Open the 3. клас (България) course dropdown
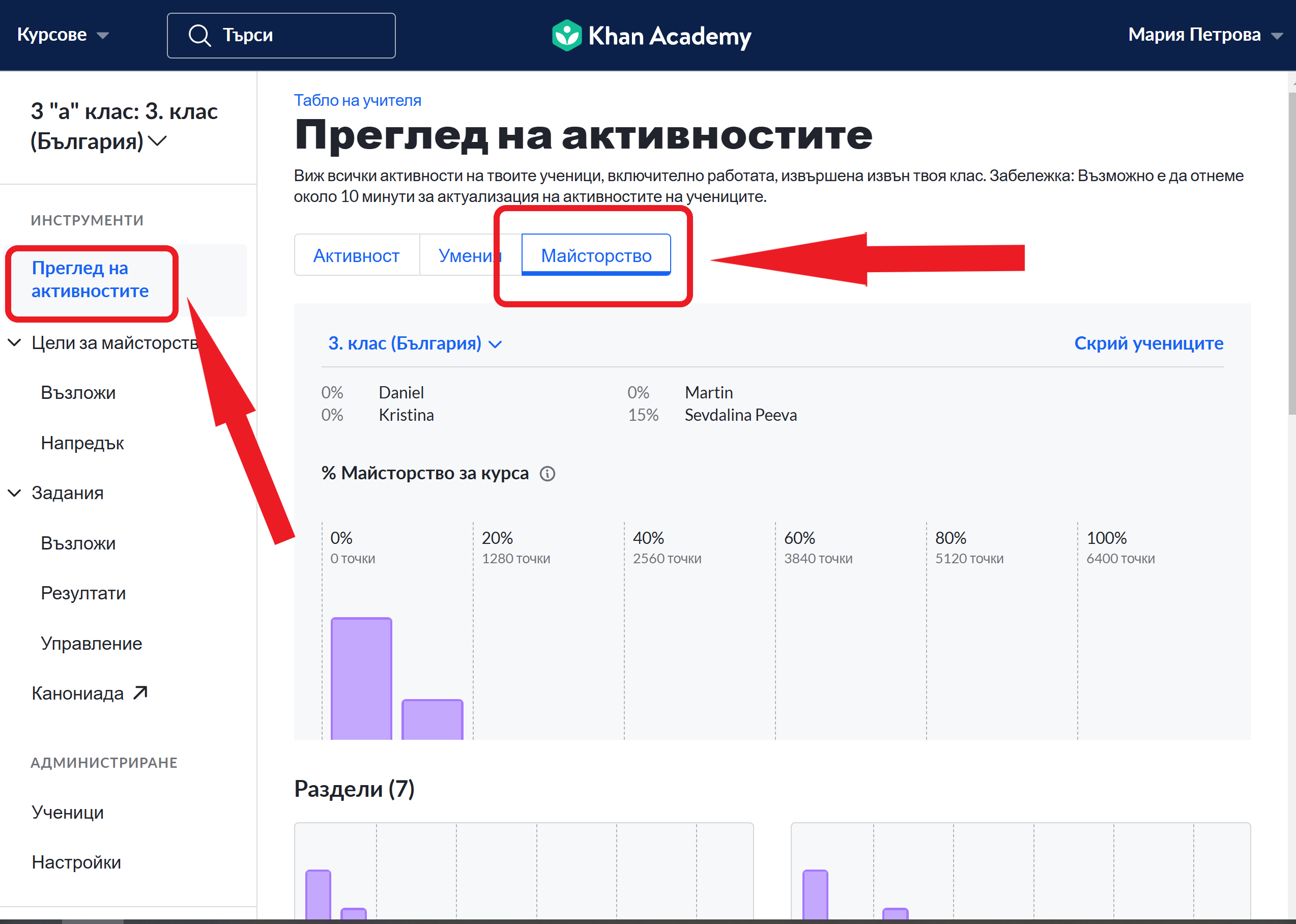Screen dimensions: 1296x924 pyautogui.click(x=415, y=343)
